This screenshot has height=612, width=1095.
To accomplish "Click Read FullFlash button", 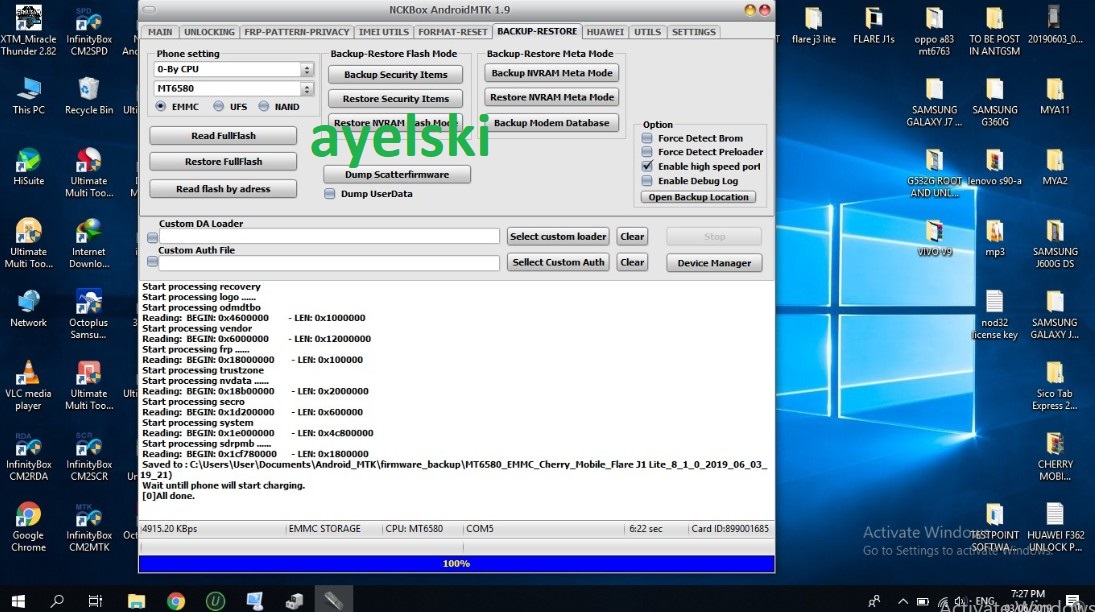I will [223, 136].
